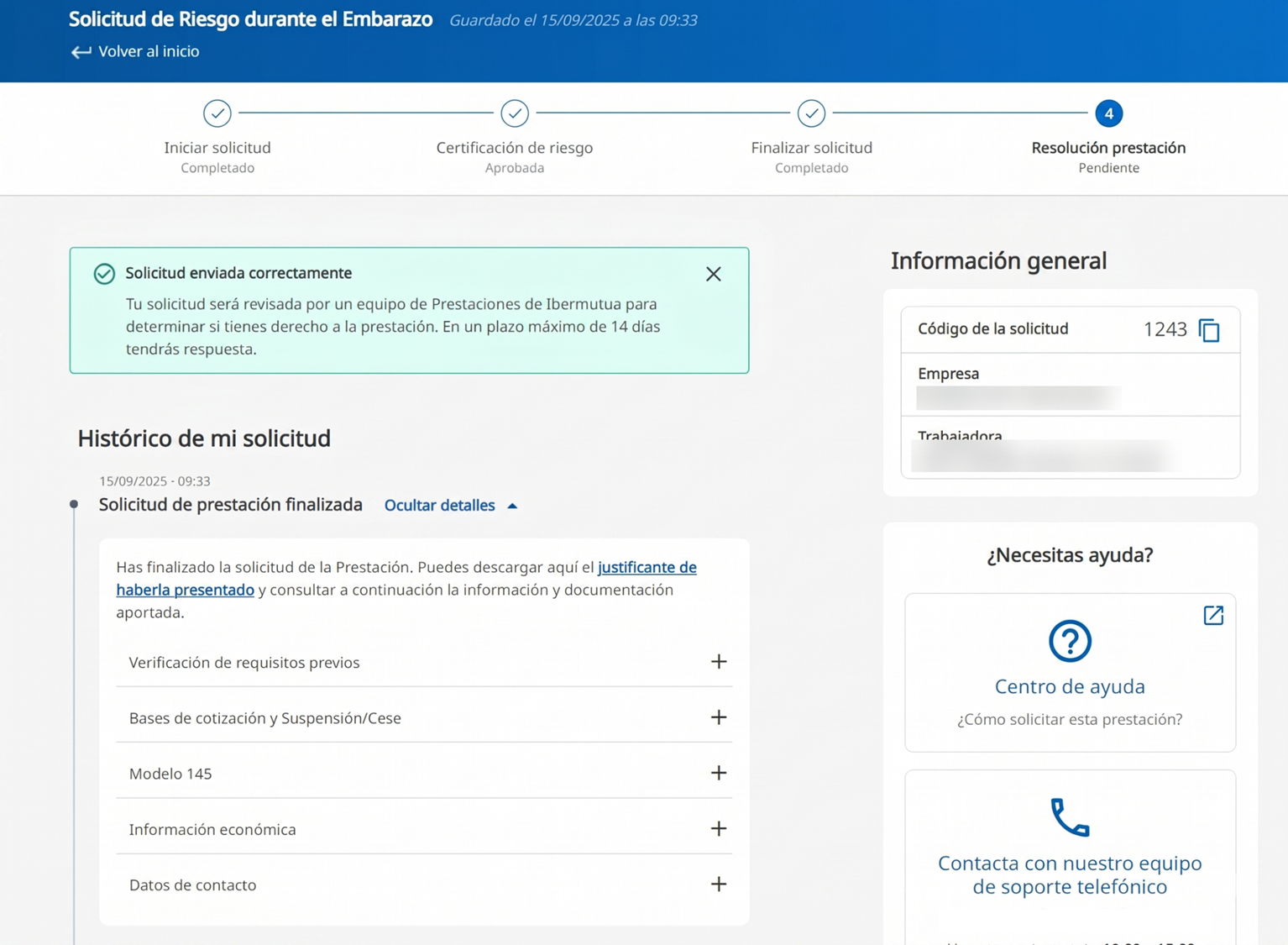Open Contacta con nuestro equipo de soporte telefónico
1288x945 pixels.
click(1069, 874)
